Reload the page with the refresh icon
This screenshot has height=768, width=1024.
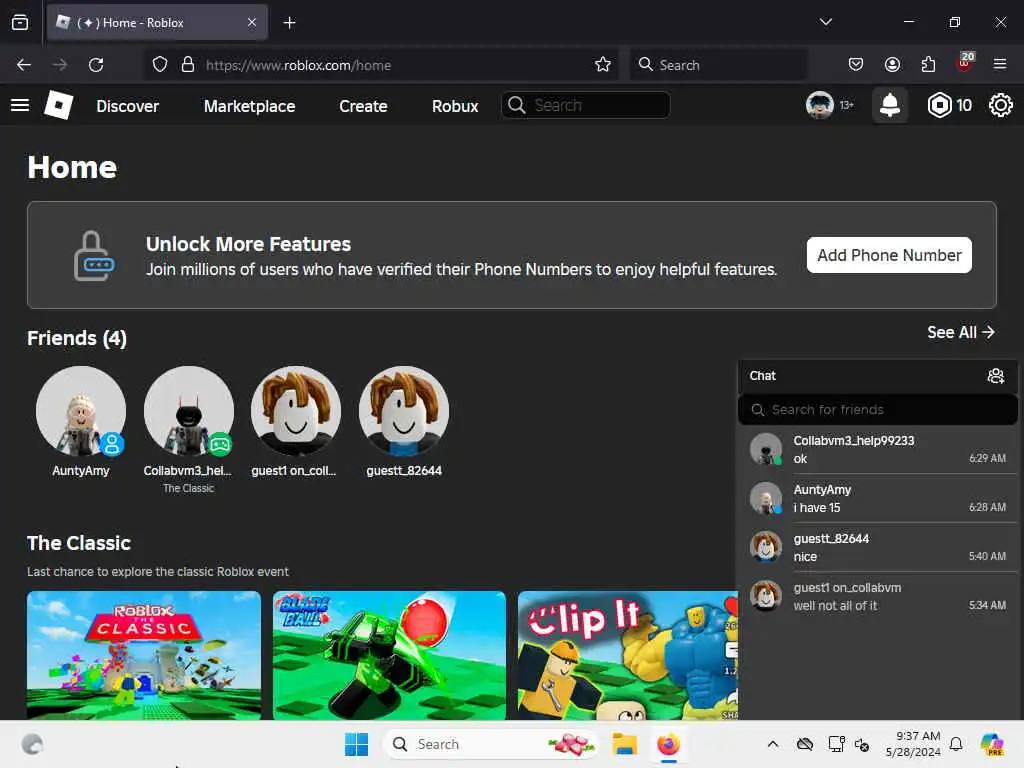click(x=96, y=65)
